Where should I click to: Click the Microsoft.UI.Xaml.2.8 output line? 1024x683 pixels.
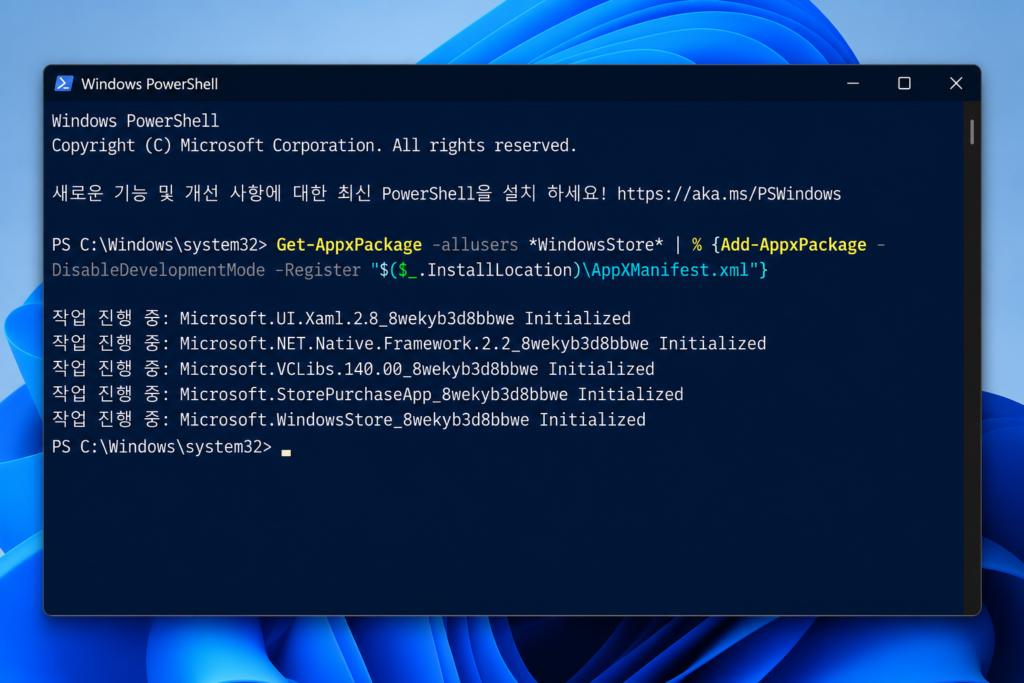coord(341,318)
